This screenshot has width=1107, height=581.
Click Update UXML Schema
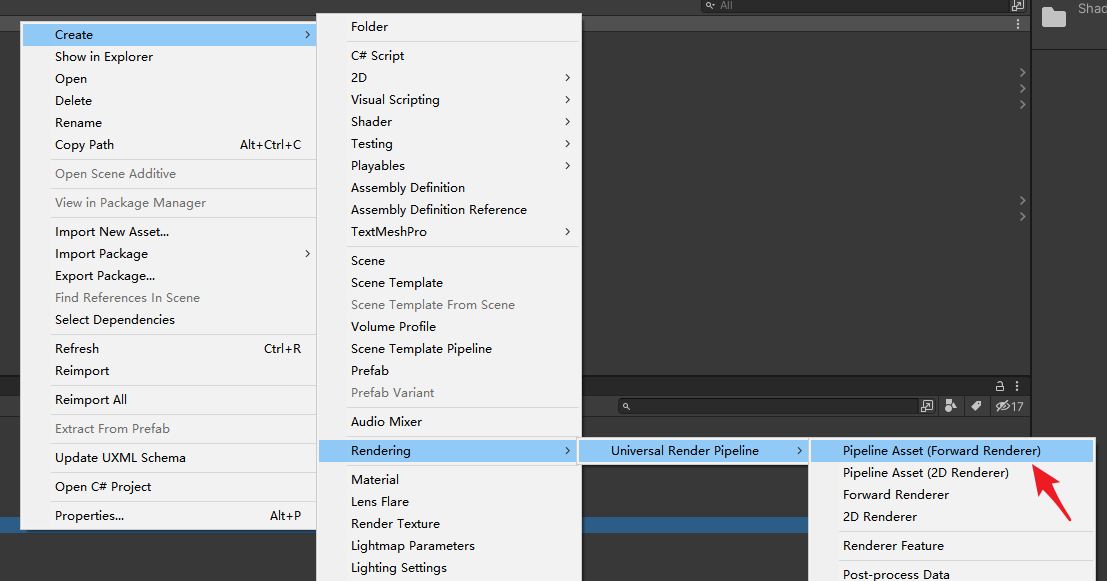pos(169,457)
